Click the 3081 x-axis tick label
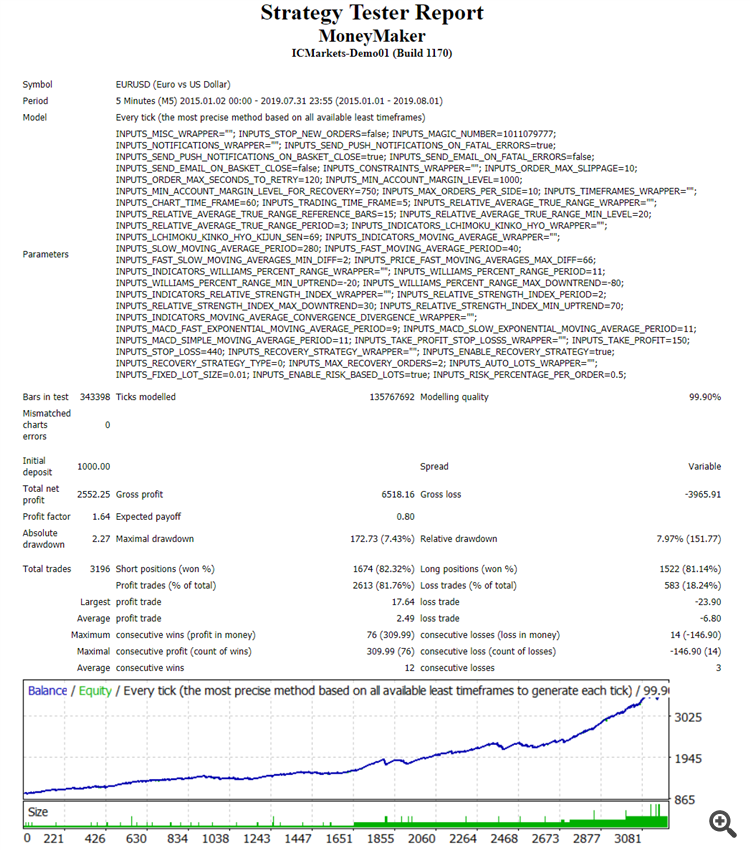This screenshot has width=750, height=850. tap(628, 839)
